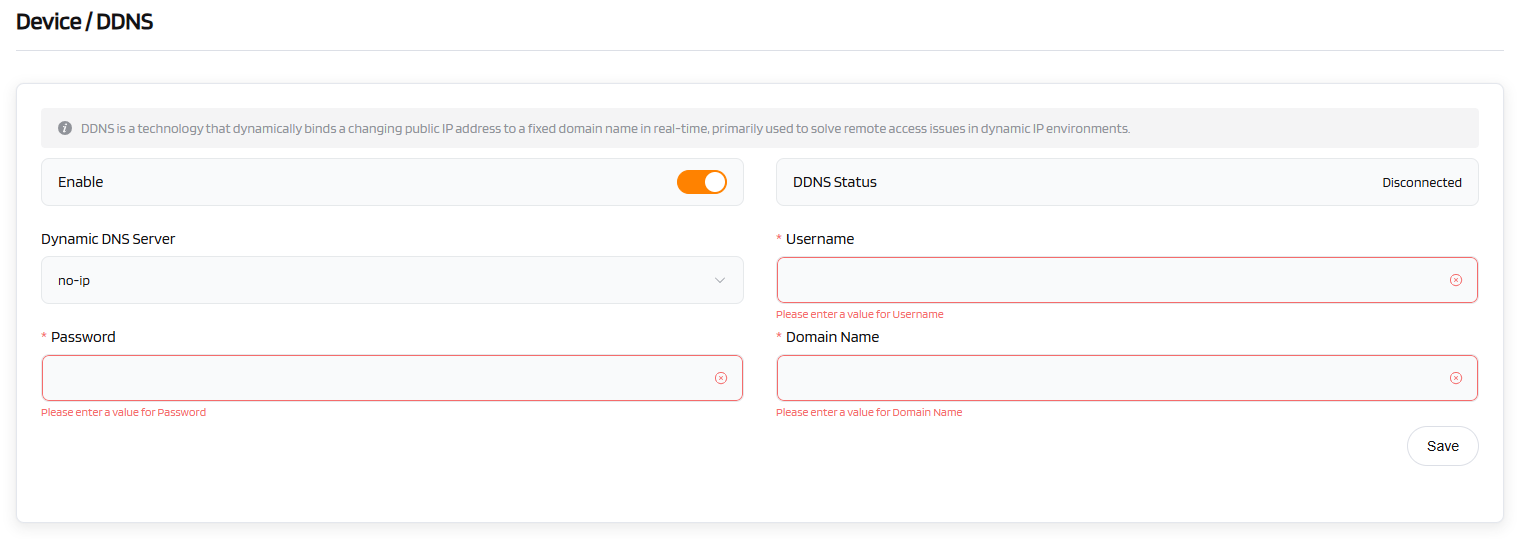Turn off the Enable DDNS toggle
The width and height of the screenshot is (1523, 544).
pyautogui.click(x=701, y=182)
